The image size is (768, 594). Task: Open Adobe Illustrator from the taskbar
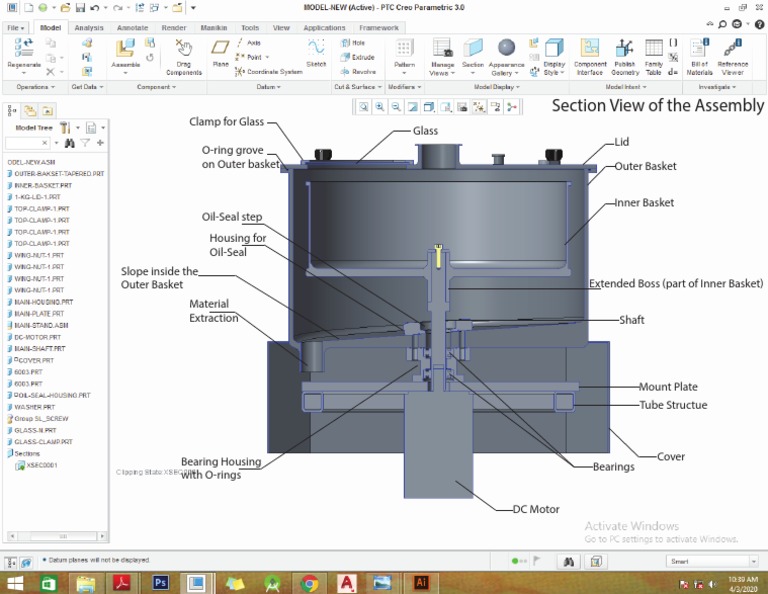tap(420, 583)
